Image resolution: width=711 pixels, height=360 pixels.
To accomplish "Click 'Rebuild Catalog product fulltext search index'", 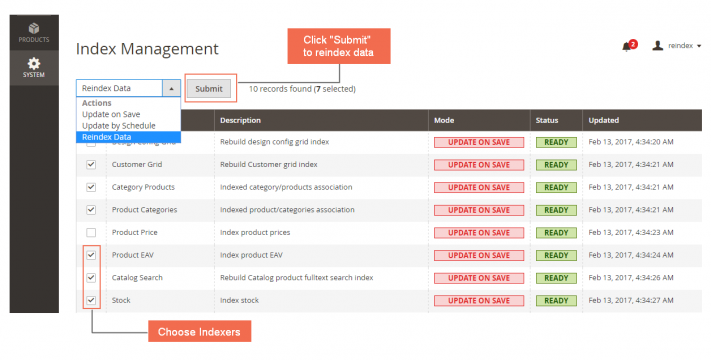I will [297, 277].
